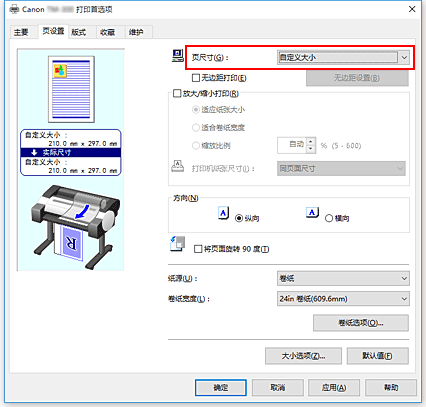426x407 pixels.
Task: Open 帮助 button
Action: [391, 388]
